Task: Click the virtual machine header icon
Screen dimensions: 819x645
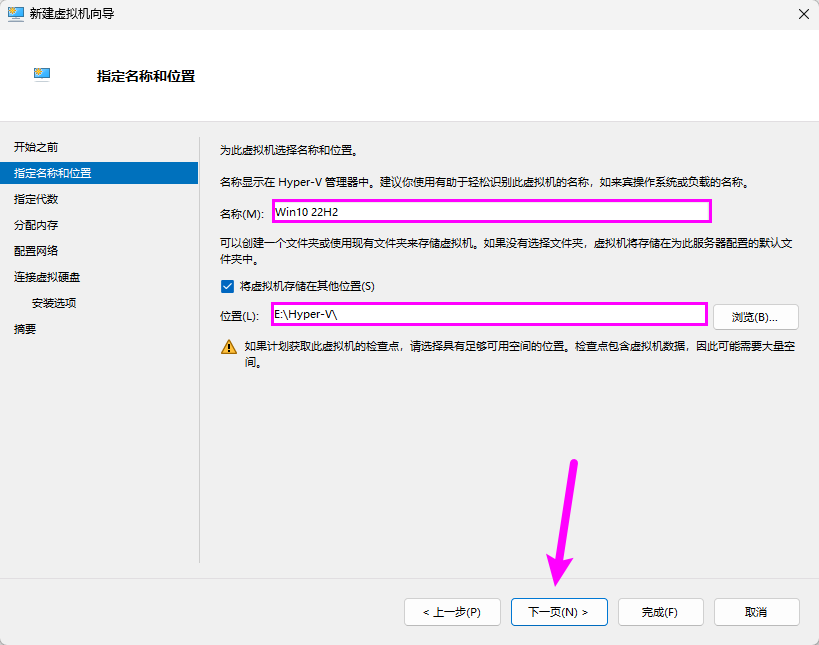Action: [42, 74]
